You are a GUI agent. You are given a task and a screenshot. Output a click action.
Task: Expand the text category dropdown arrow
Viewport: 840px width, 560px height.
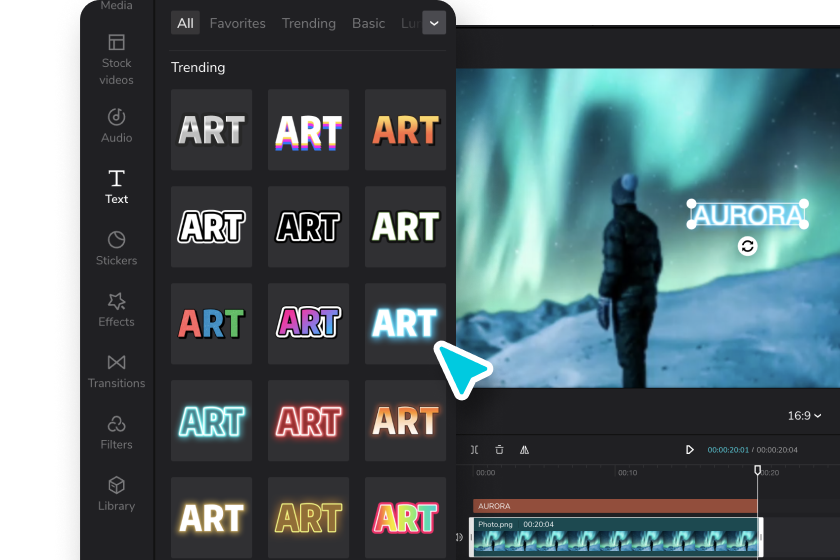[x=434, y=23]
